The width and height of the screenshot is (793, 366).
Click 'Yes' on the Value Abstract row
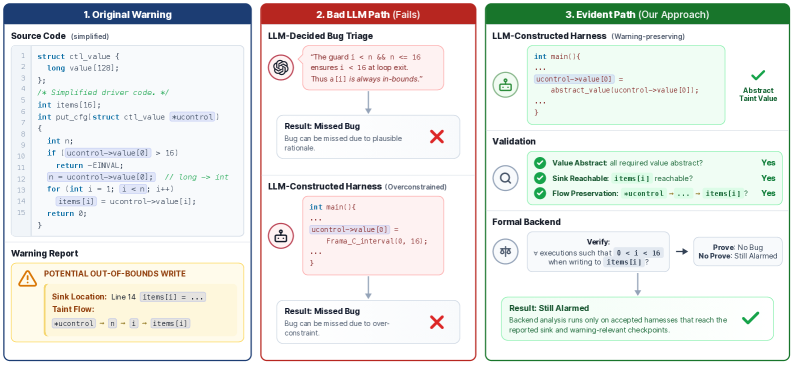click(x=768, y=163)
